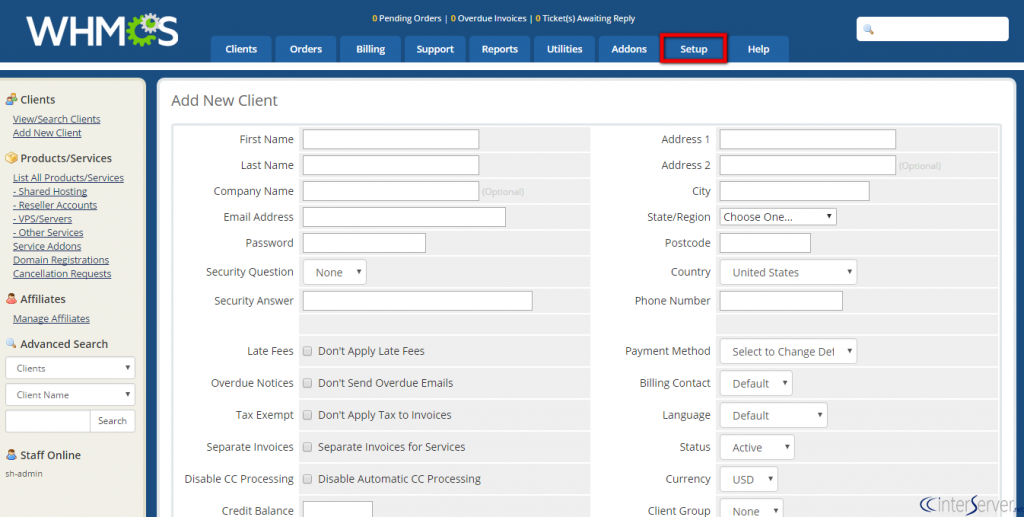Click the Last Name field
The height and width of the screenshot is (517, 1024).
click(391, 164)
